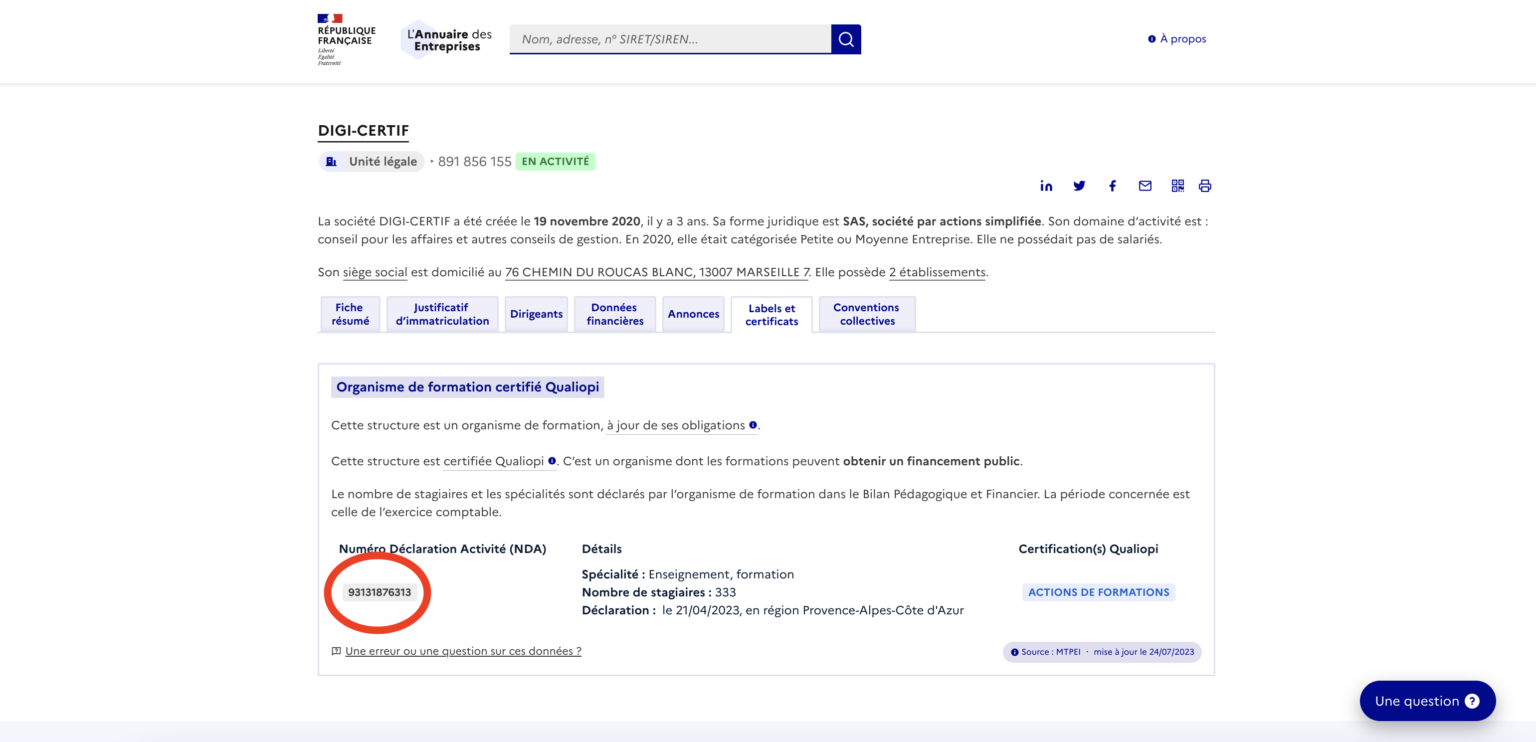
Task: Open the search magnifier icon
Action: (845, 38)
